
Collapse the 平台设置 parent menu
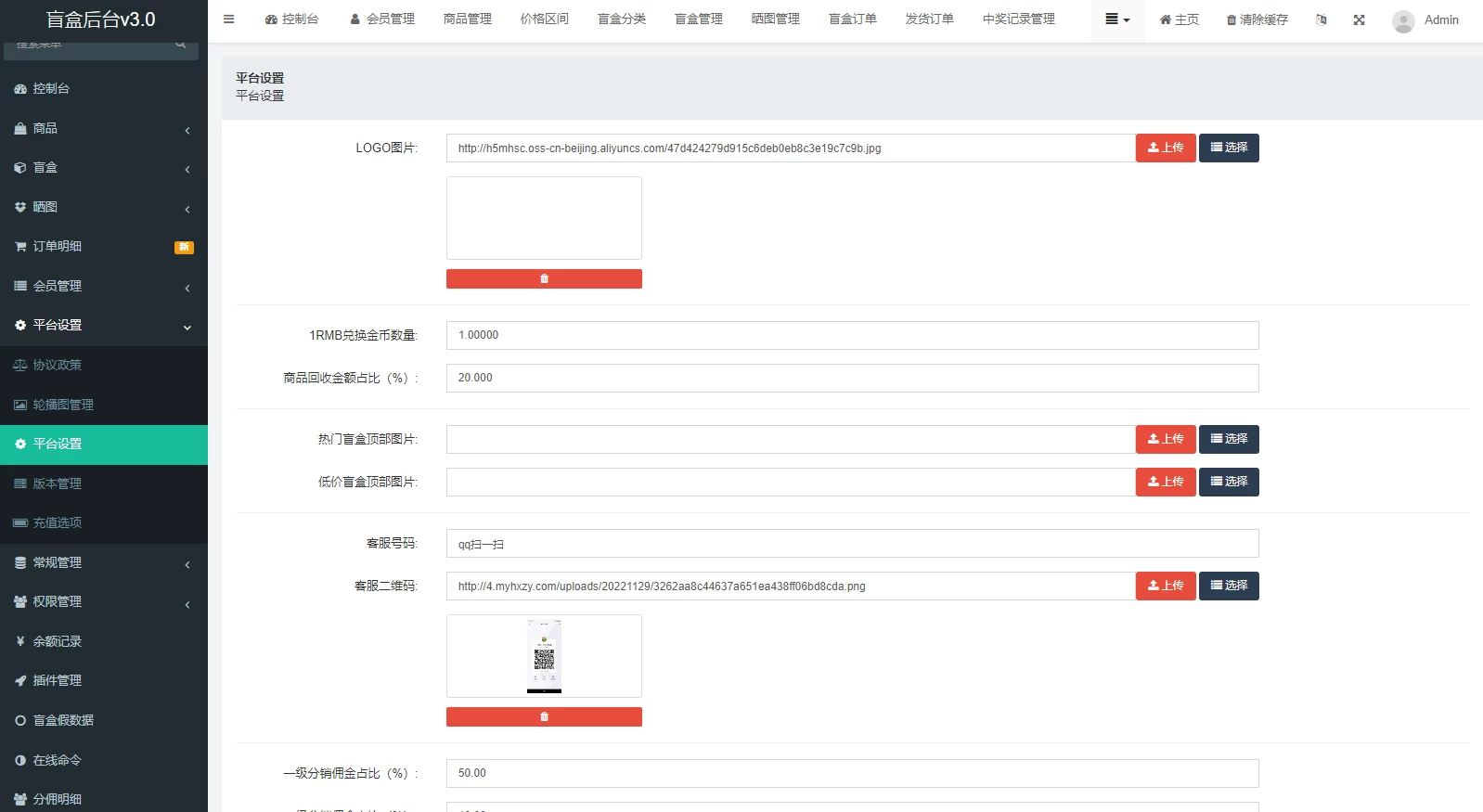point(102,325)
